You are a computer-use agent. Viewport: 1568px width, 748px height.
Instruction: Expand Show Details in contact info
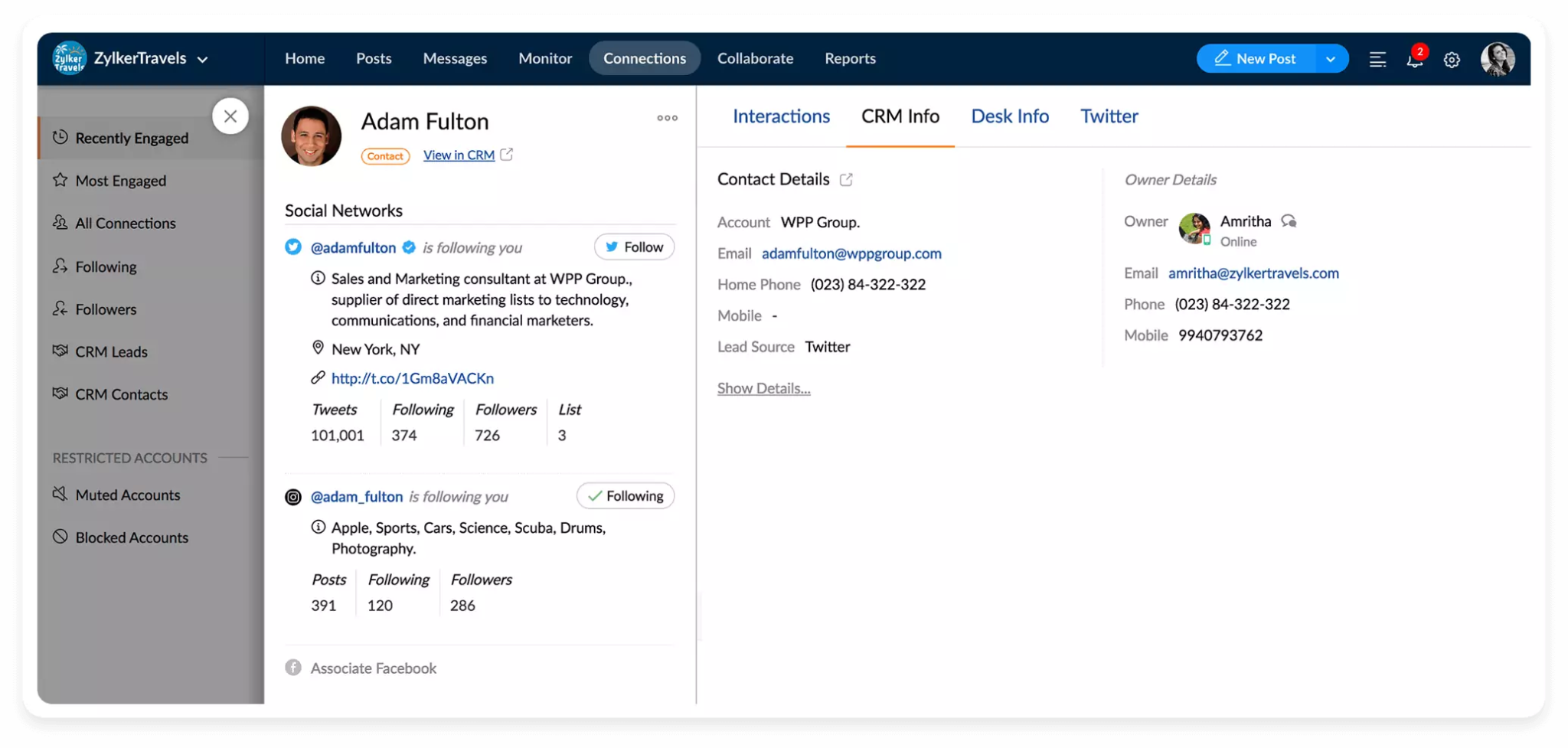(x=763, y=388)
